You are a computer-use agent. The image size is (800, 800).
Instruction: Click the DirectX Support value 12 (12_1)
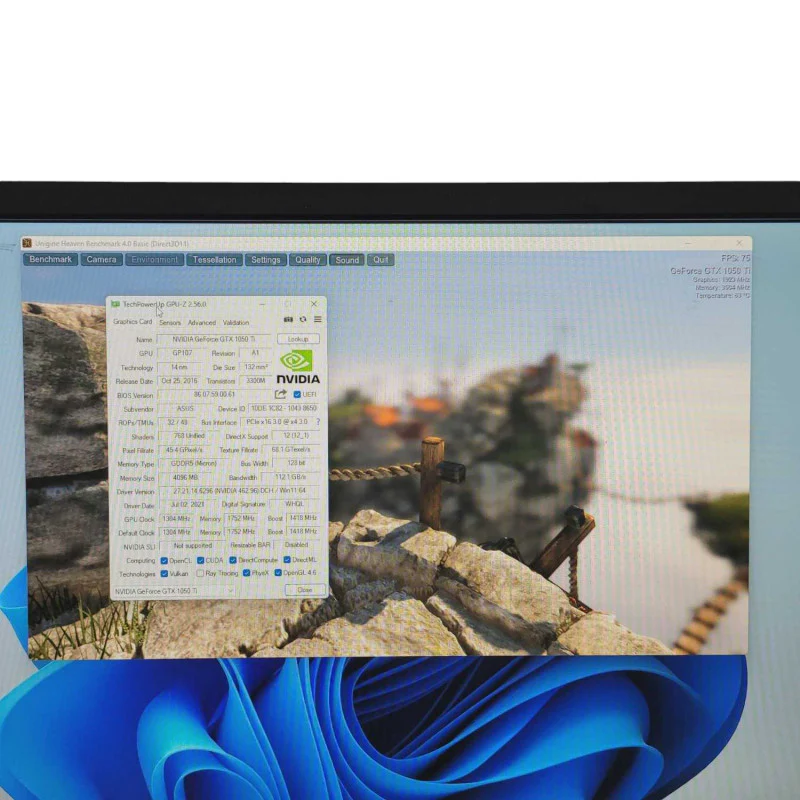296,435
